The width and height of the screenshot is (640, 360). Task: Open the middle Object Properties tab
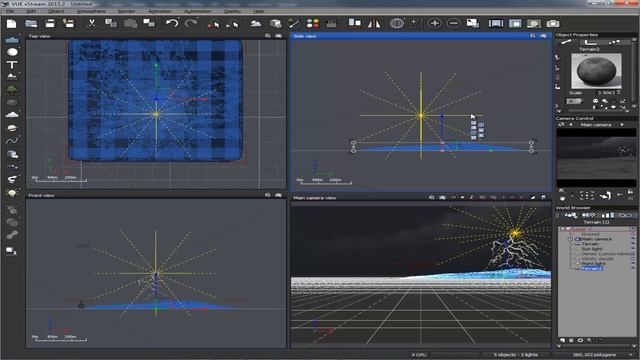(590, 42)
